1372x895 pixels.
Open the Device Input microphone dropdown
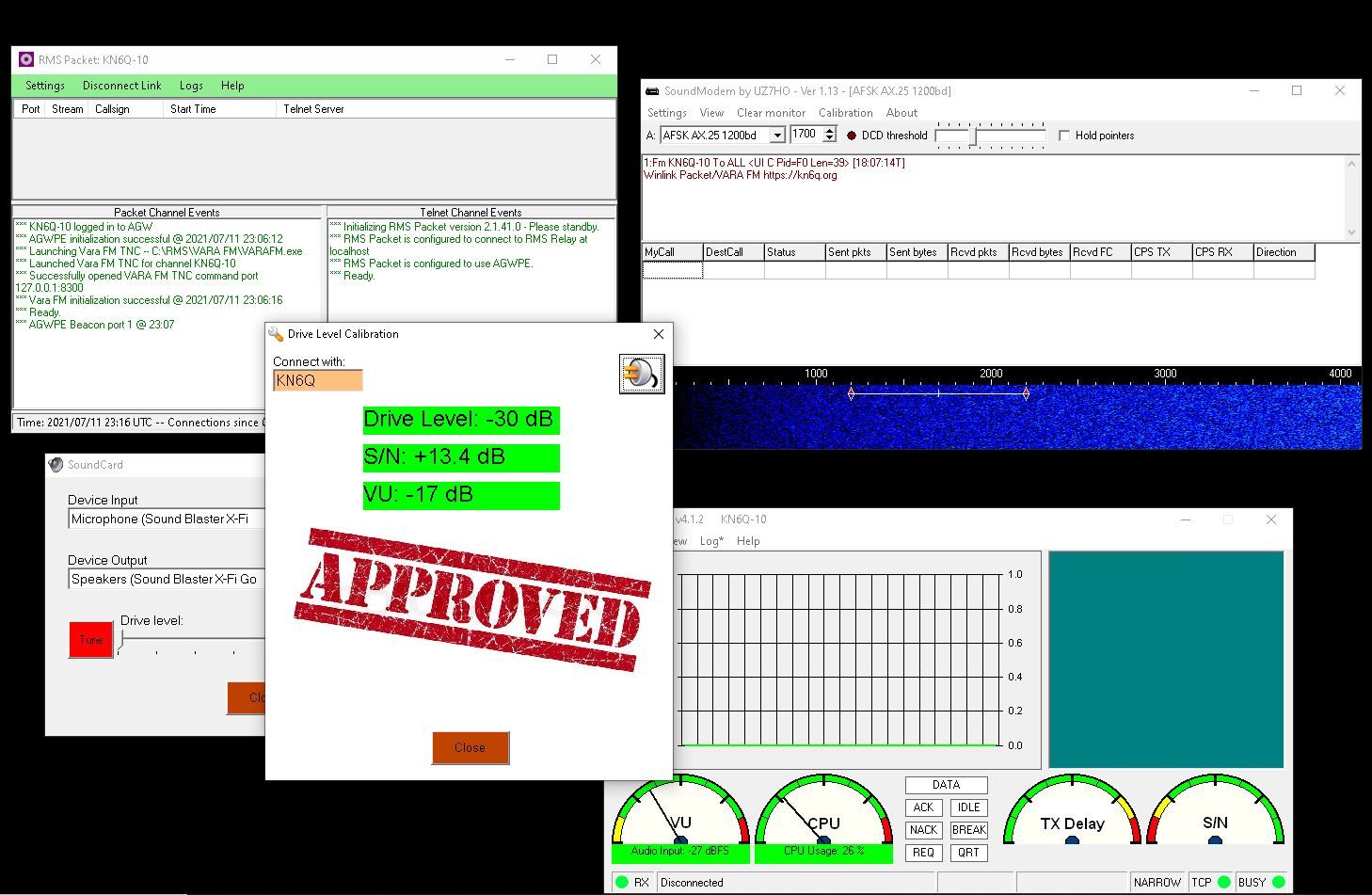pos(167,519)
